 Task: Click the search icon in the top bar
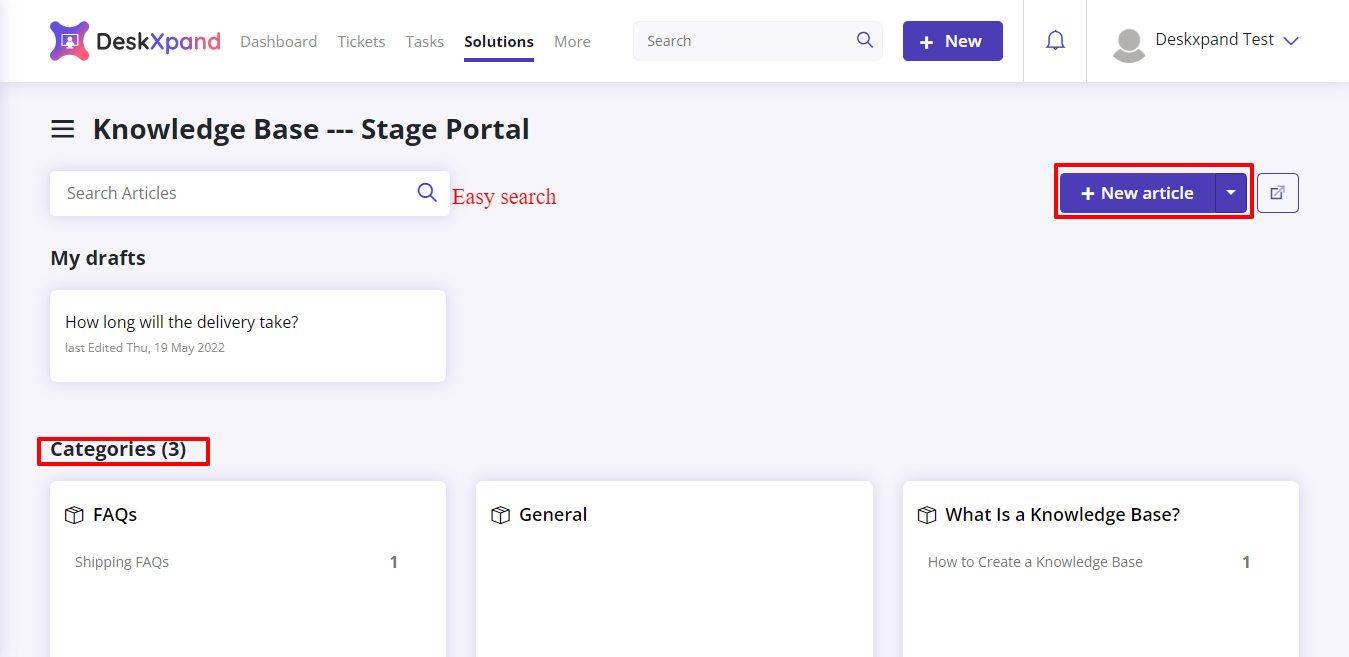tap(863, 40)
